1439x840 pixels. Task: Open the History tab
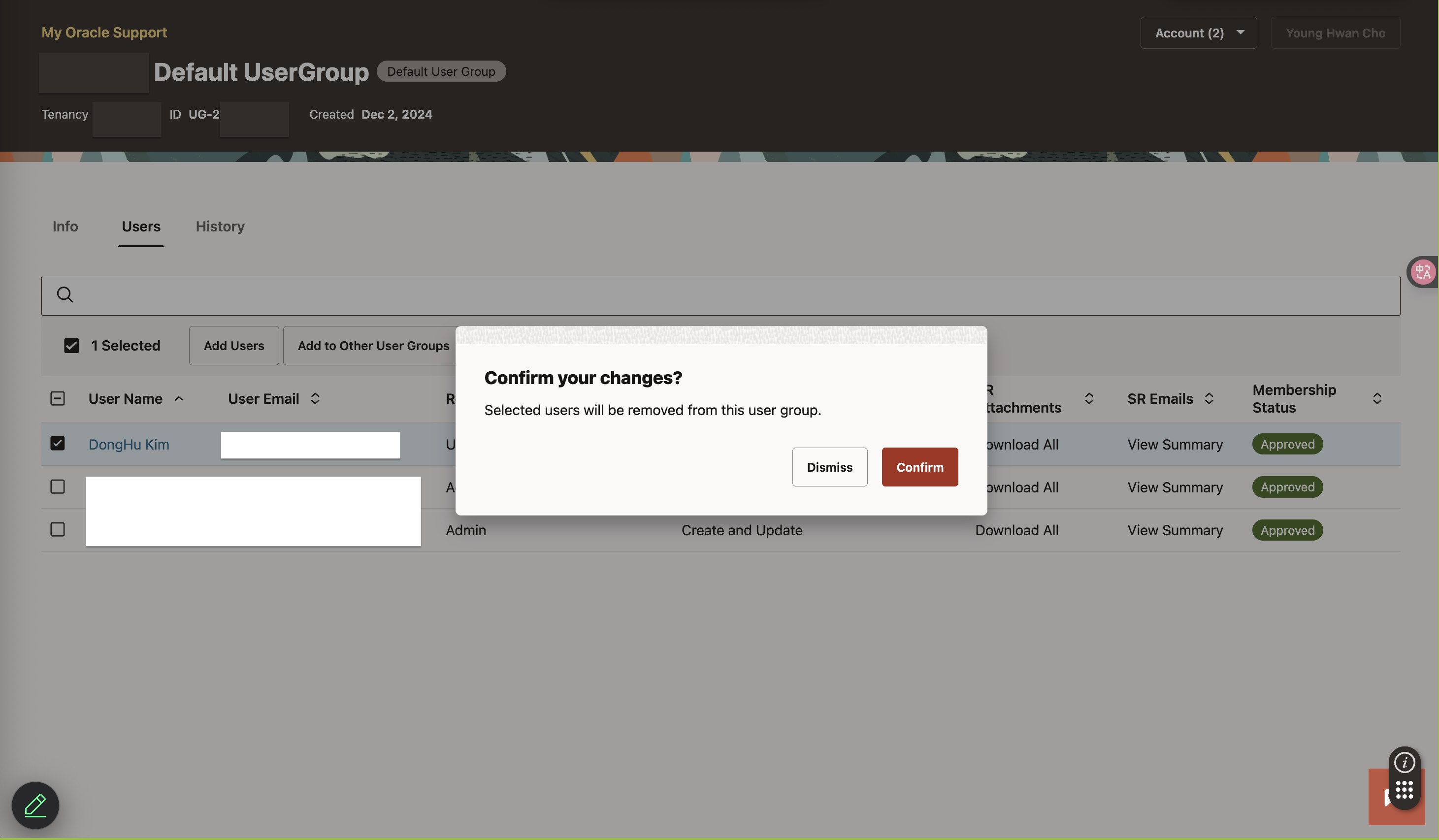click(220, 226)
